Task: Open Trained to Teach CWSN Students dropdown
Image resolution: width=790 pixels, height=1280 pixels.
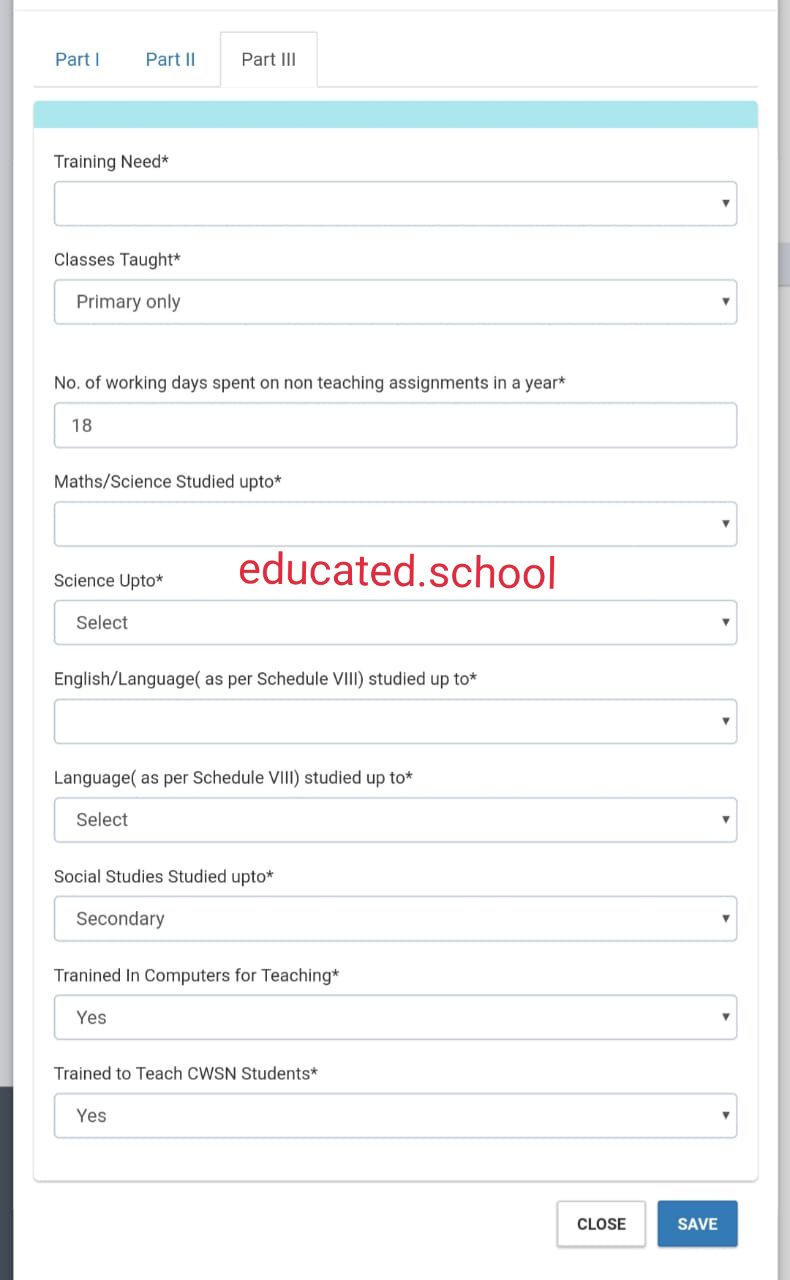Action: coord(395,1115)
